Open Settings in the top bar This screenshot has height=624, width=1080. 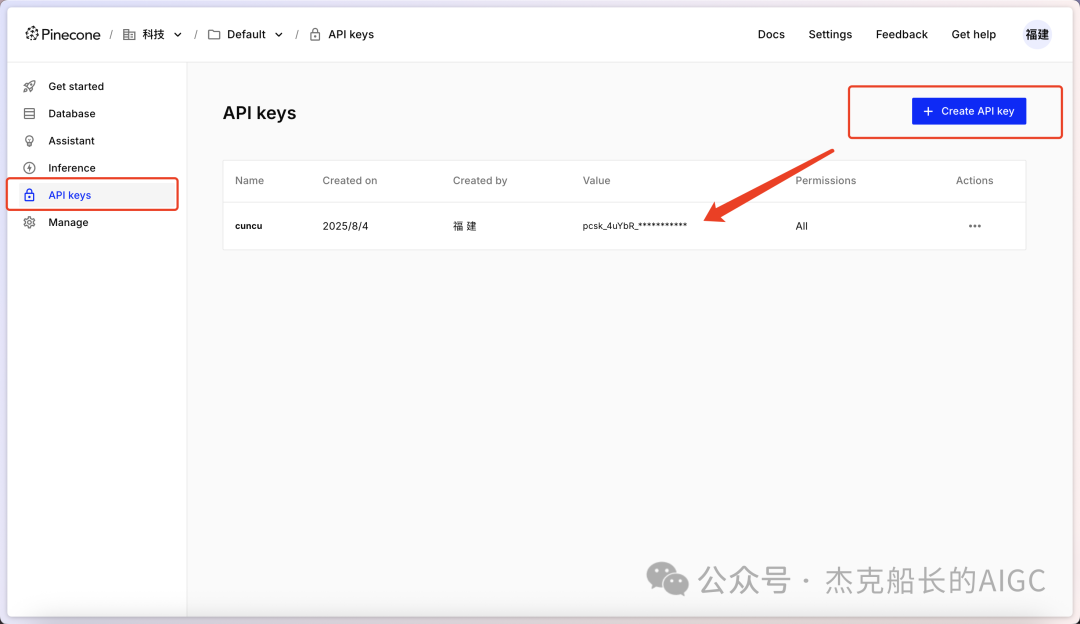pos(830,34)
